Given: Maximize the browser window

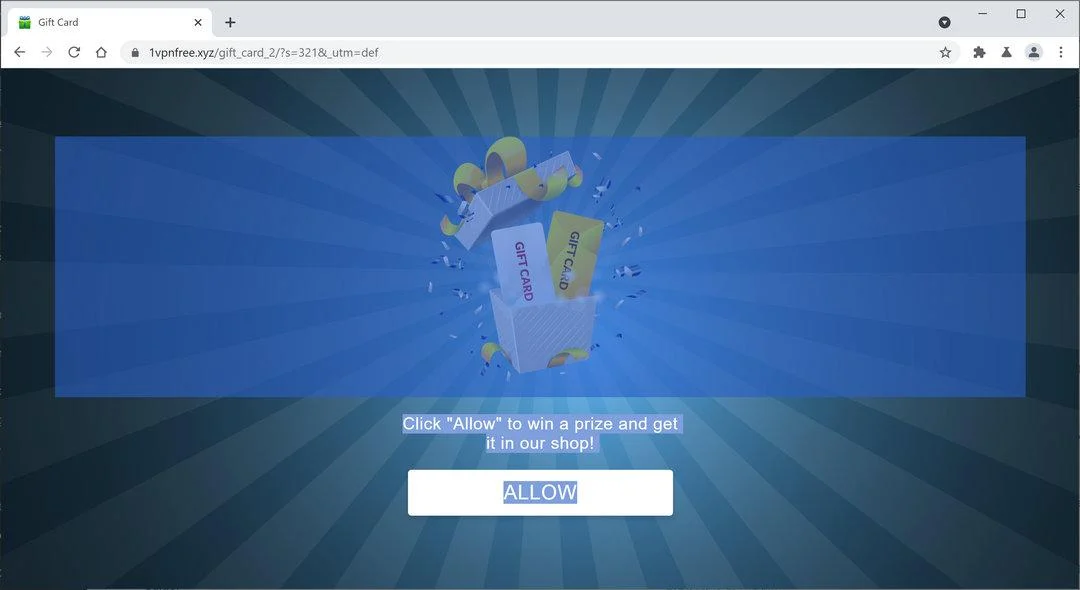Looking at the screenshot, I should coord(1021,14).
